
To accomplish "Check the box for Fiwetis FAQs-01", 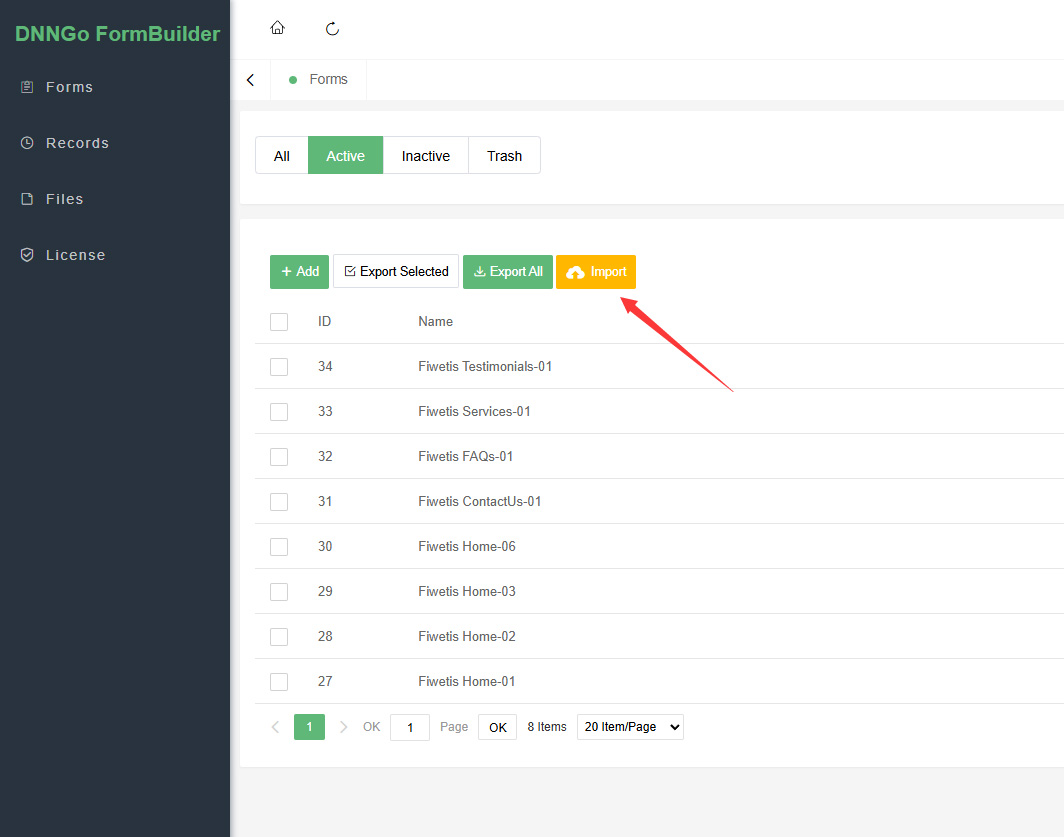I will pos(279,457).
